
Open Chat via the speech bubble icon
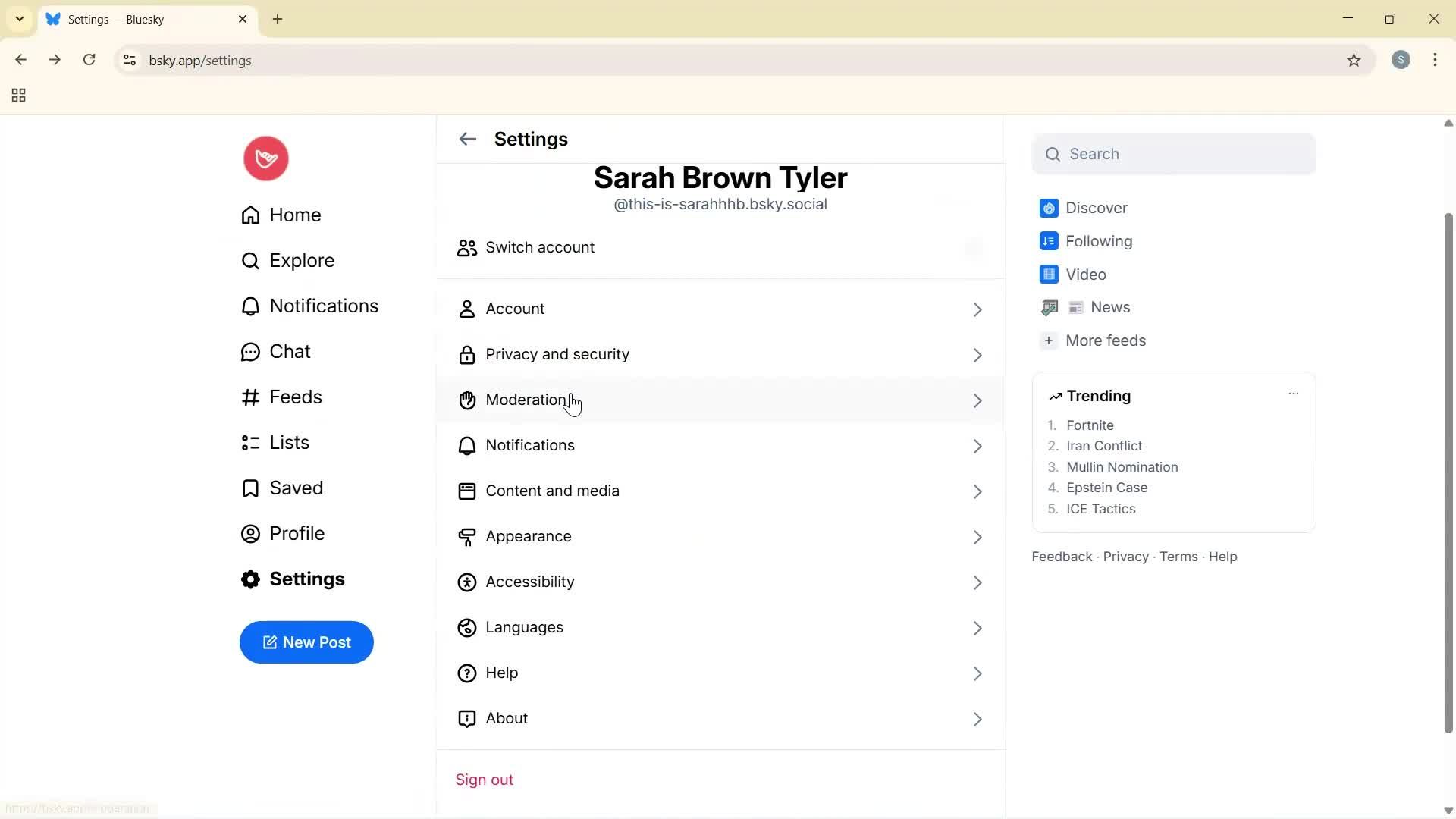coord(250,351)
